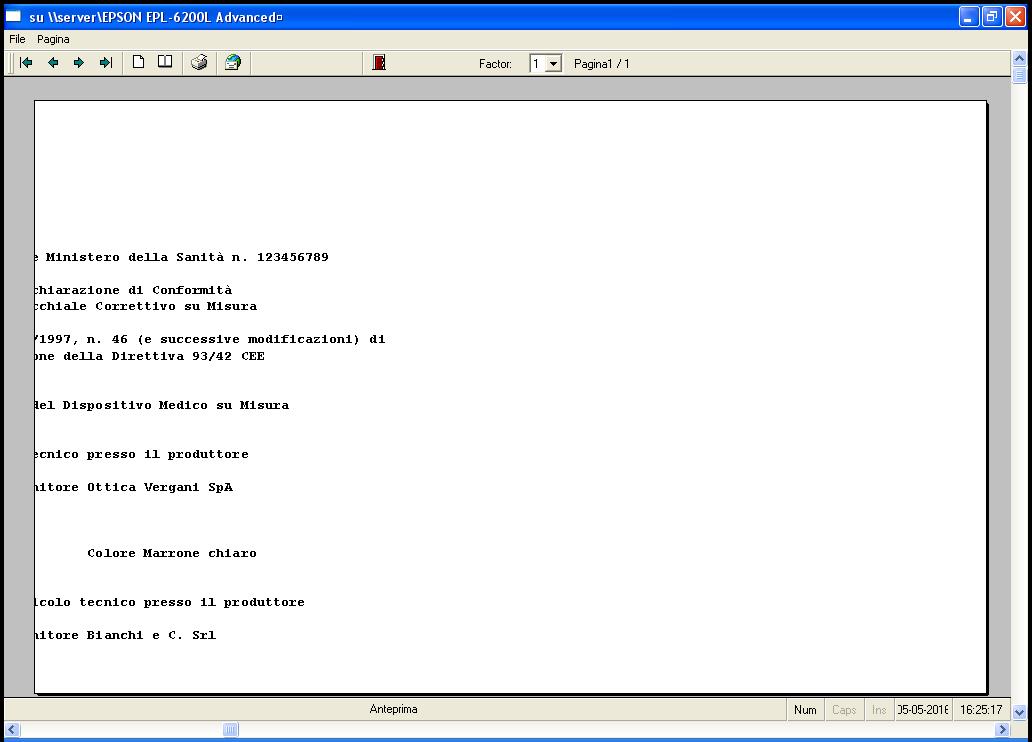Restore down the print preview window

[991, 16]
